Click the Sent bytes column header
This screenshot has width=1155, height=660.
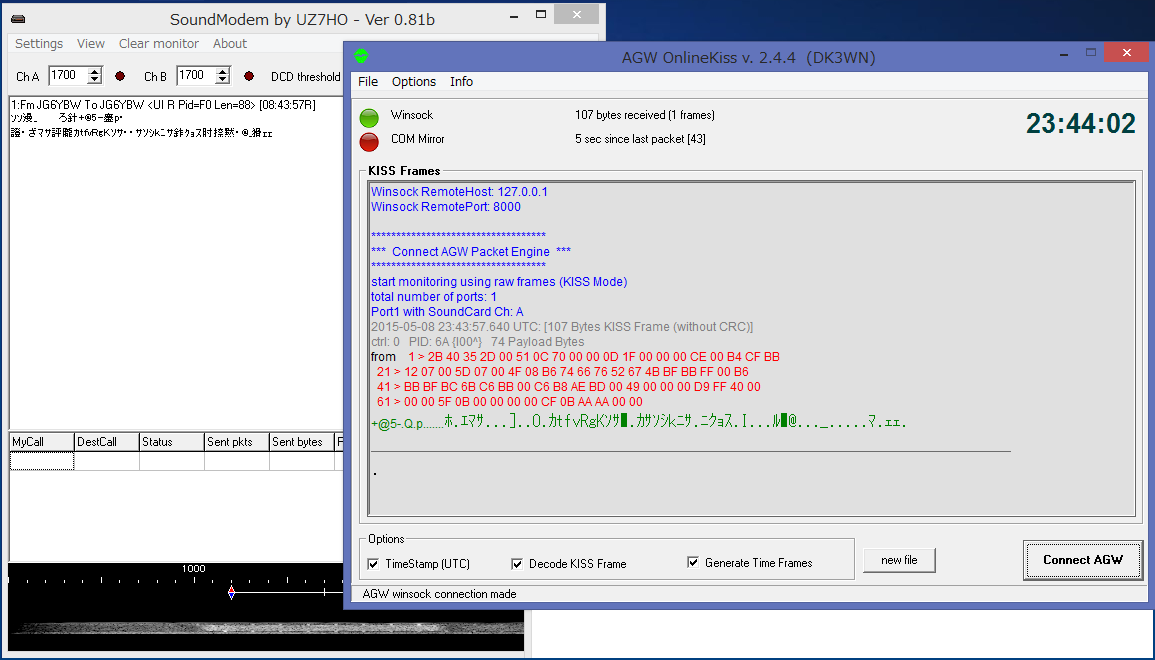(x=301, y=442)
